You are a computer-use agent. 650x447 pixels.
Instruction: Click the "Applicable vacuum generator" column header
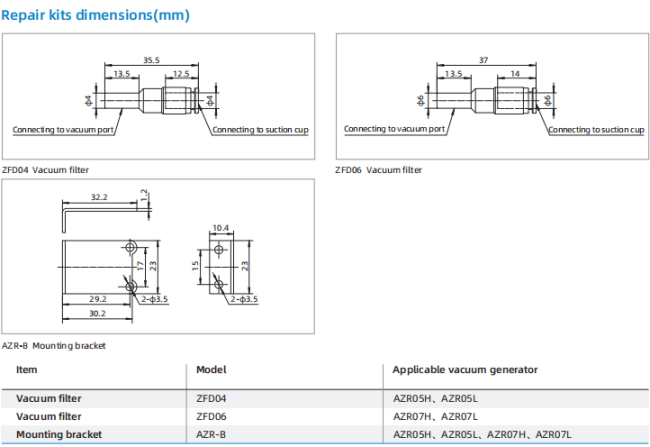464,369
